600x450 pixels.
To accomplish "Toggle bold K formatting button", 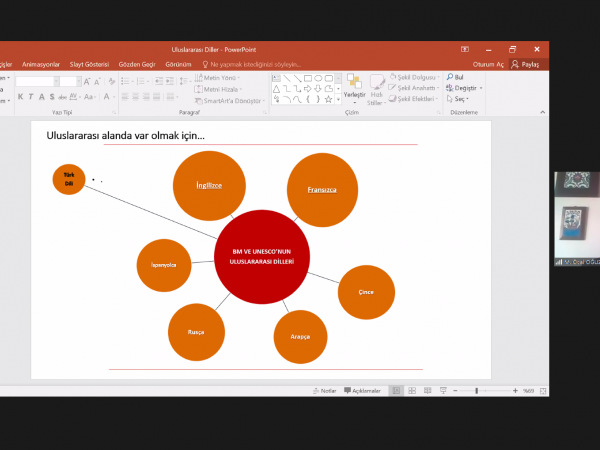I will [20, 97].
